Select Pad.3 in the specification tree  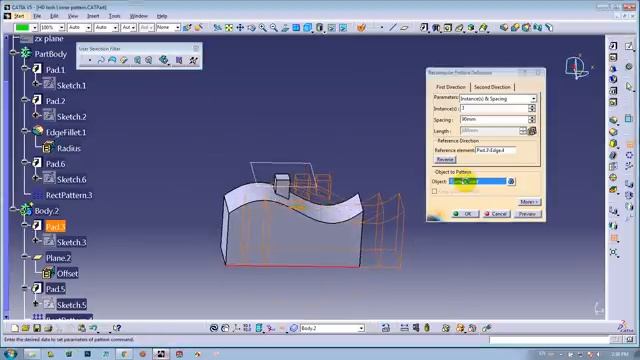[56, 227]
